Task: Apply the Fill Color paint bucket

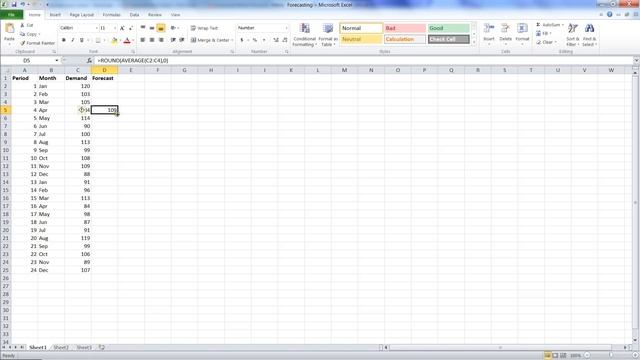Action: click(x=115, y=40)
